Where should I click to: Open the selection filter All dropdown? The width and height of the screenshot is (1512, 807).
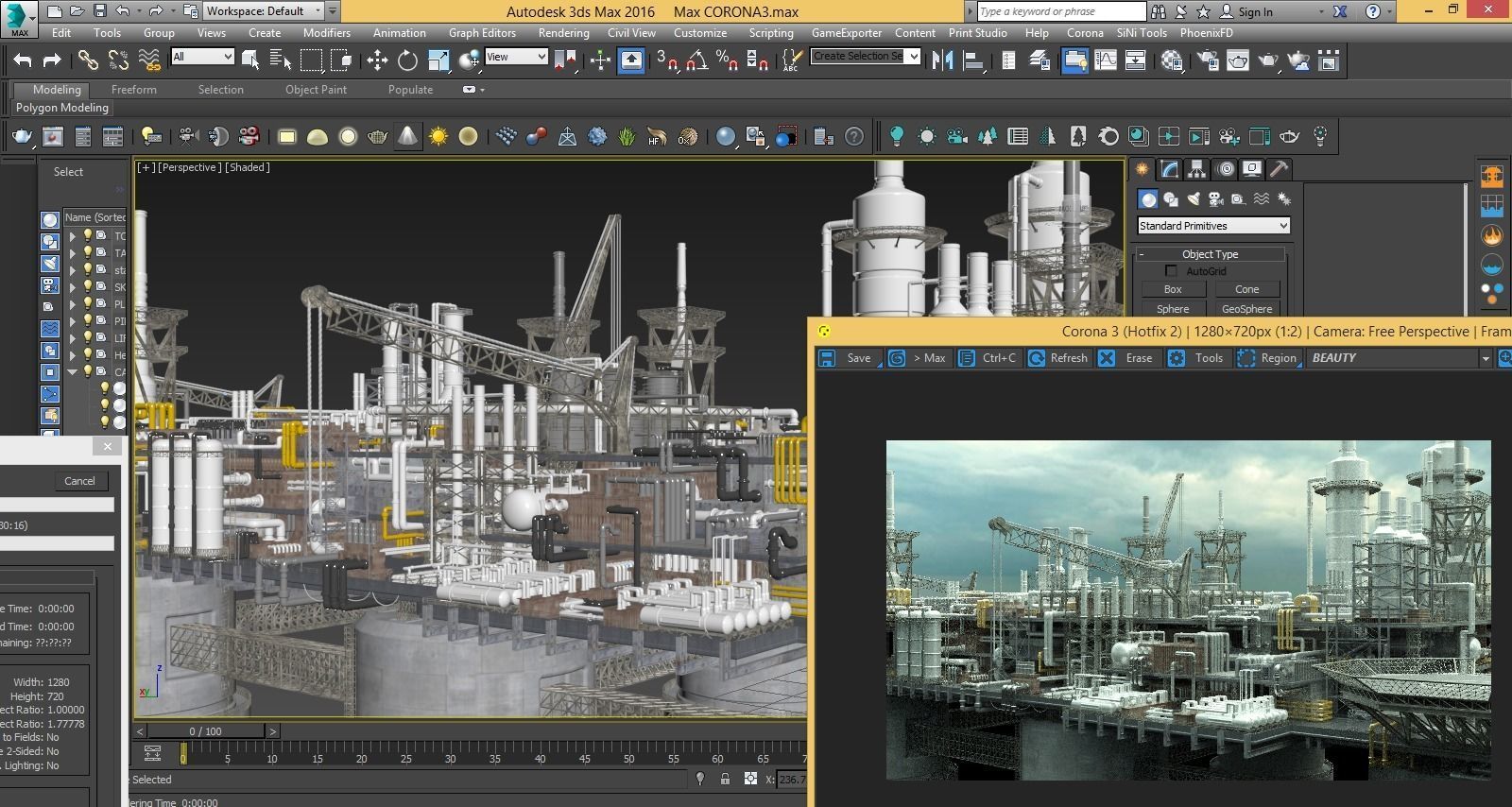(202, 57)
